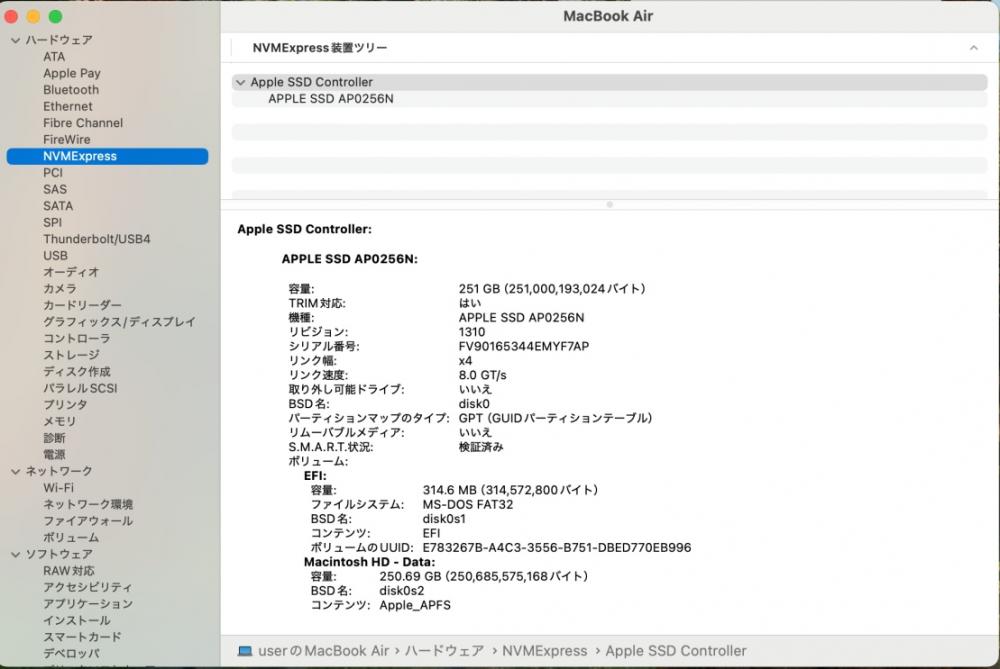Click the pane split divider handle dot
Image resolution: width=1000 pixels, height=669 pixels.
click(610, 205)
